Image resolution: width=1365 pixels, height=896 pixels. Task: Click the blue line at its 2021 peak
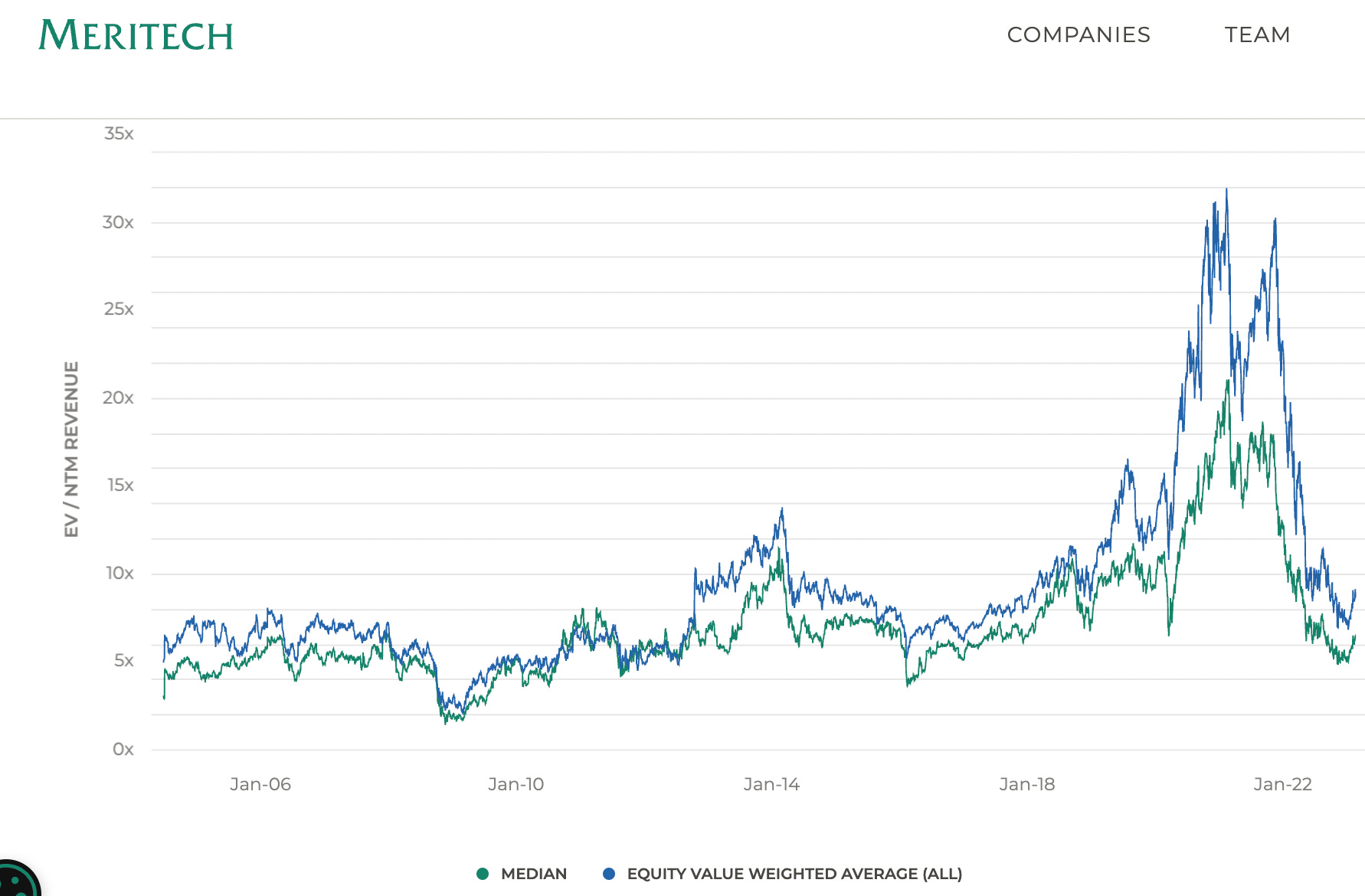[x=1227, y=188]
